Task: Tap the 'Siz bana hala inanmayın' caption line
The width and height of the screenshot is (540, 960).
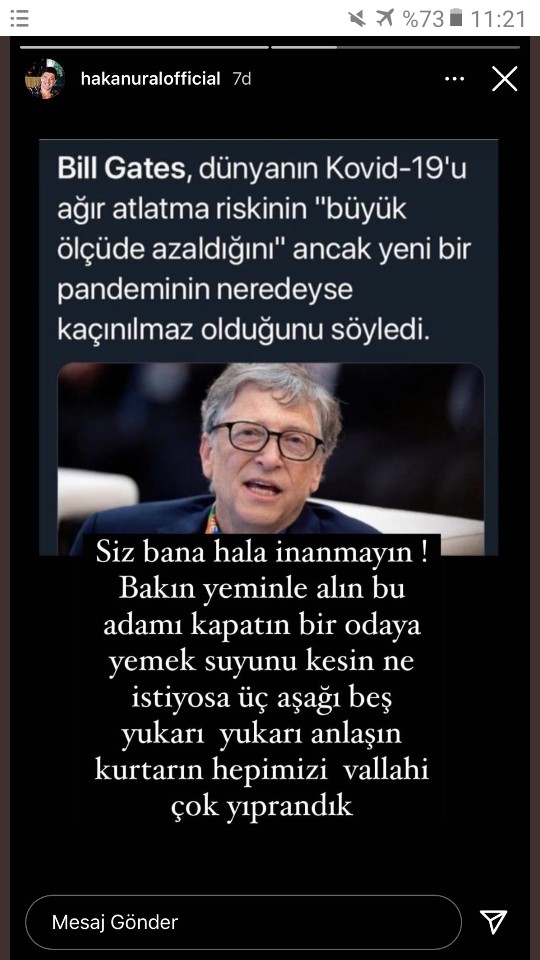Action: pyautogui.click(x=261, y=553)
